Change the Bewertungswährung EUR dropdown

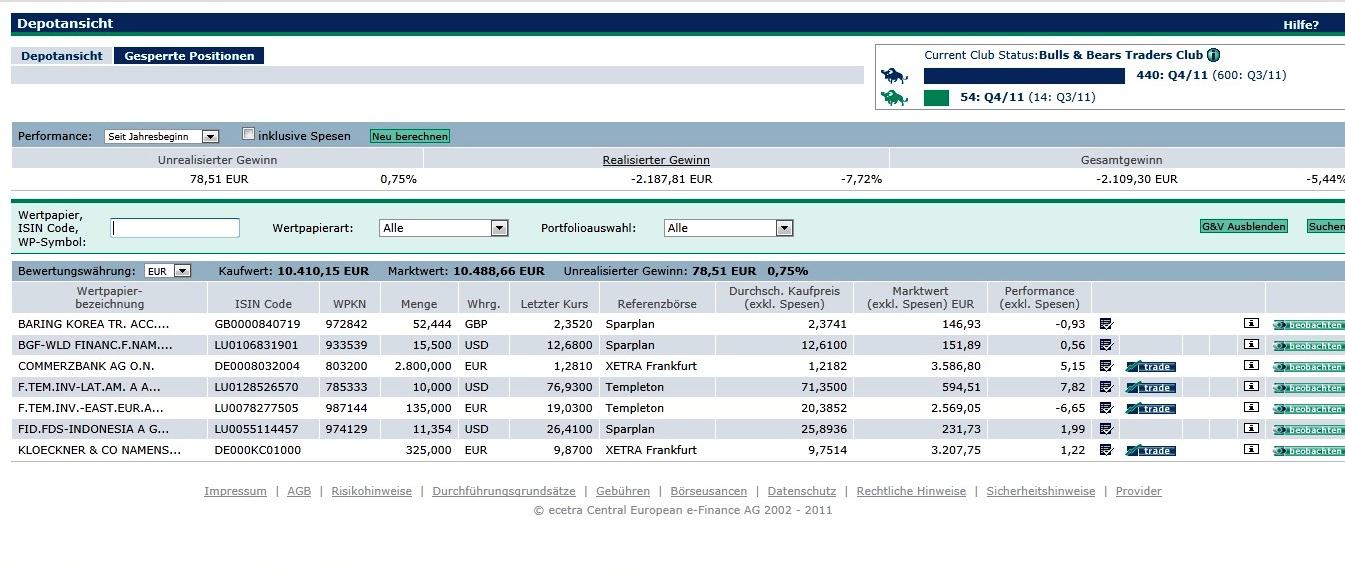167,271
